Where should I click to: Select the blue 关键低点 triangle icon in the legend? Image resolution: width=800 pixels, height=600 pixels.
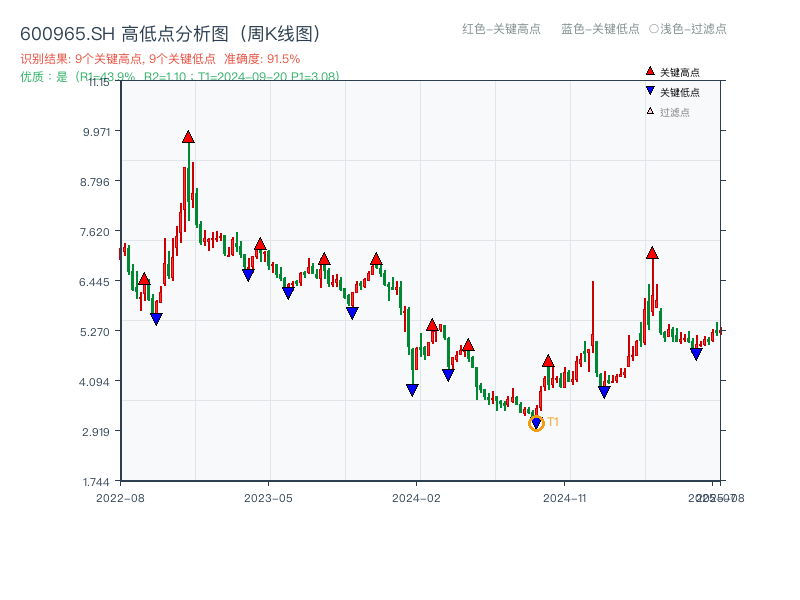[650, 90]
